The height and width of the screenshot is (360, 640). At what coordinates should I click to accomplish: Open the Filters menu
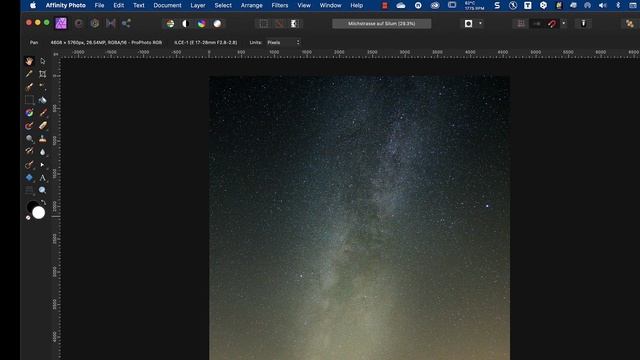click(x=280, y=5)
